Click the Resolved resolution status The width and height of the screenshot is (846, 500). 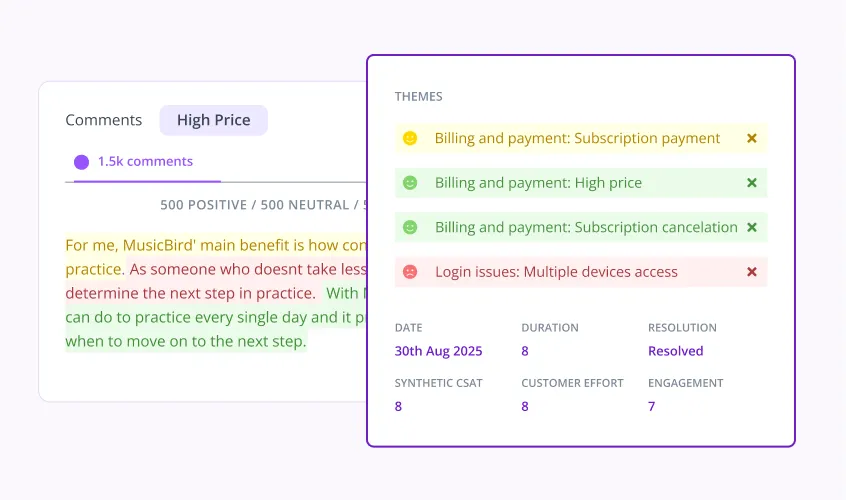coord(676,351)
